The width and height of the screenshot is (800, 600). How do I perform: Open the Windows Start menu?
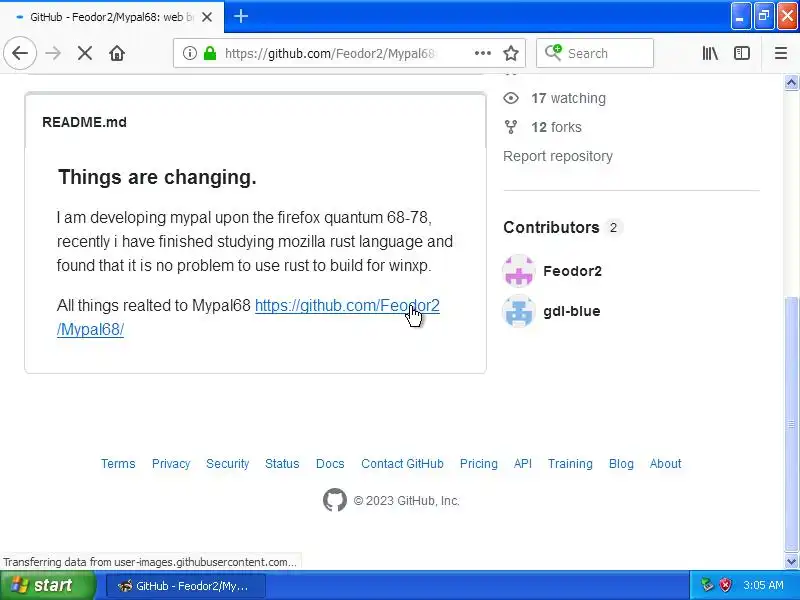click(x=47, y=585)
